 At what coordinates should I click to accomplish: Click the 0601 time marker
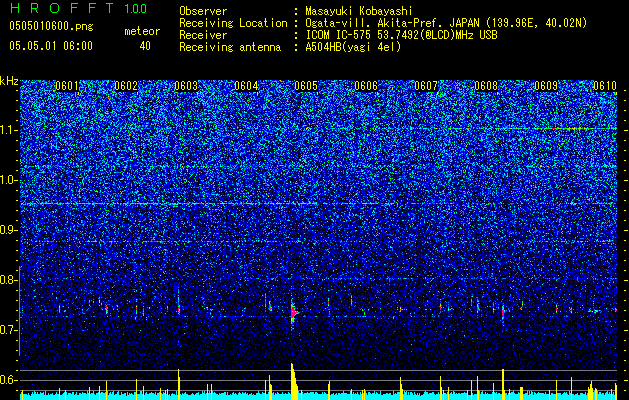click(x=67, y=86)
